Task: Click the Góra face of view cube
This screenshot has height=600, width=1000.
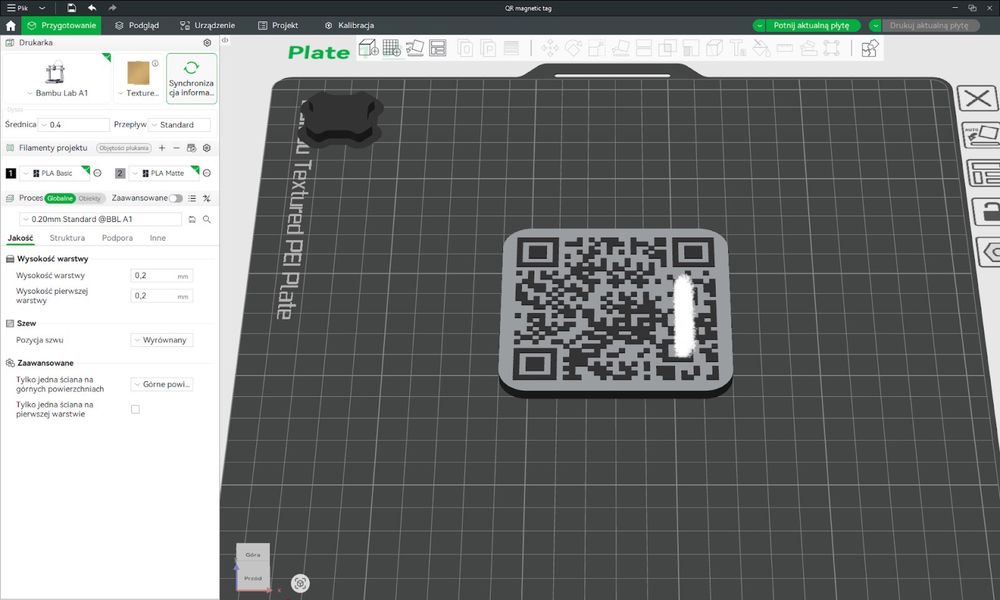Action: (x=253, y=555)
